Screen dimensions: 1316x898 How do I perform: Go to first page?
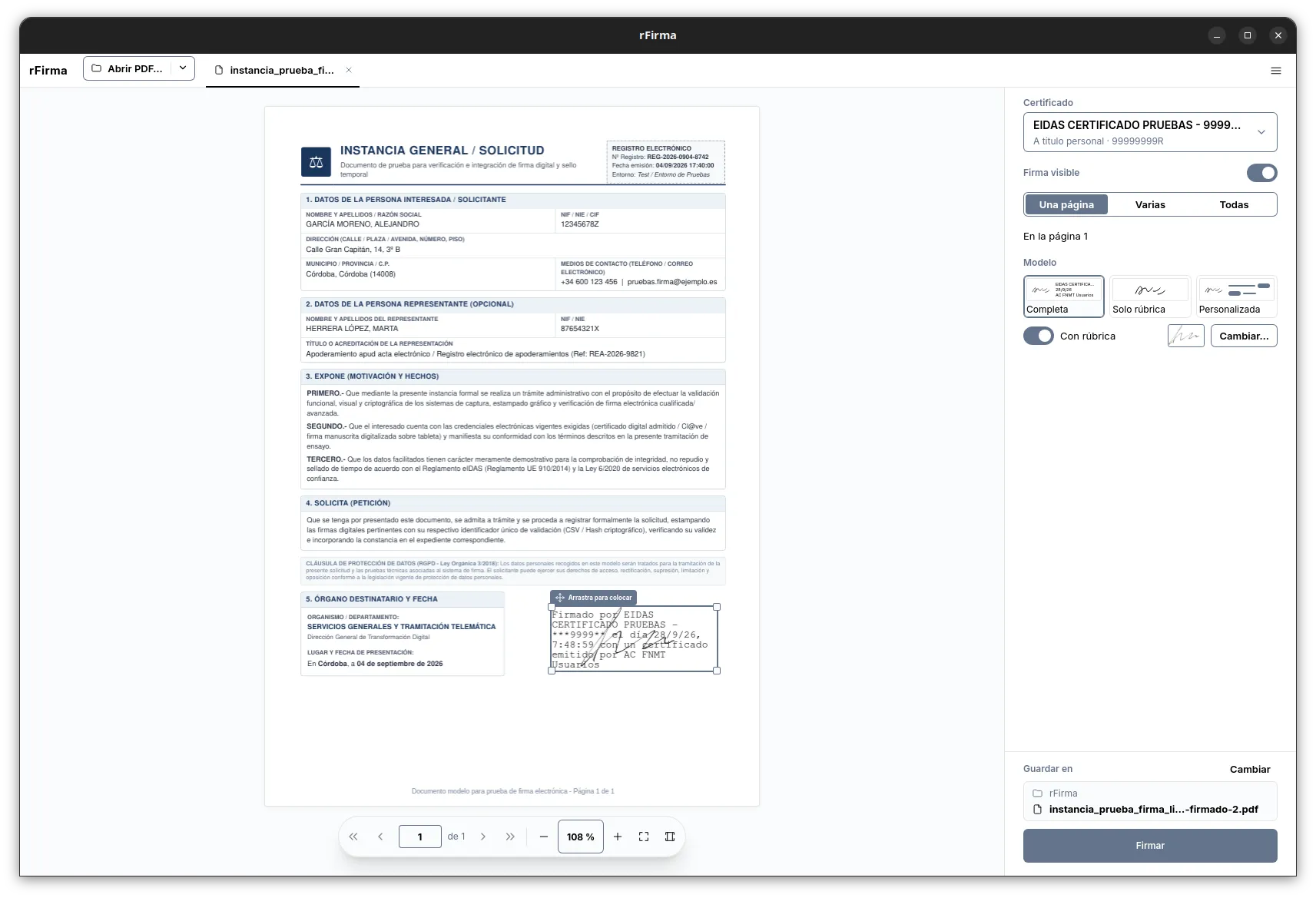[353, 837]
